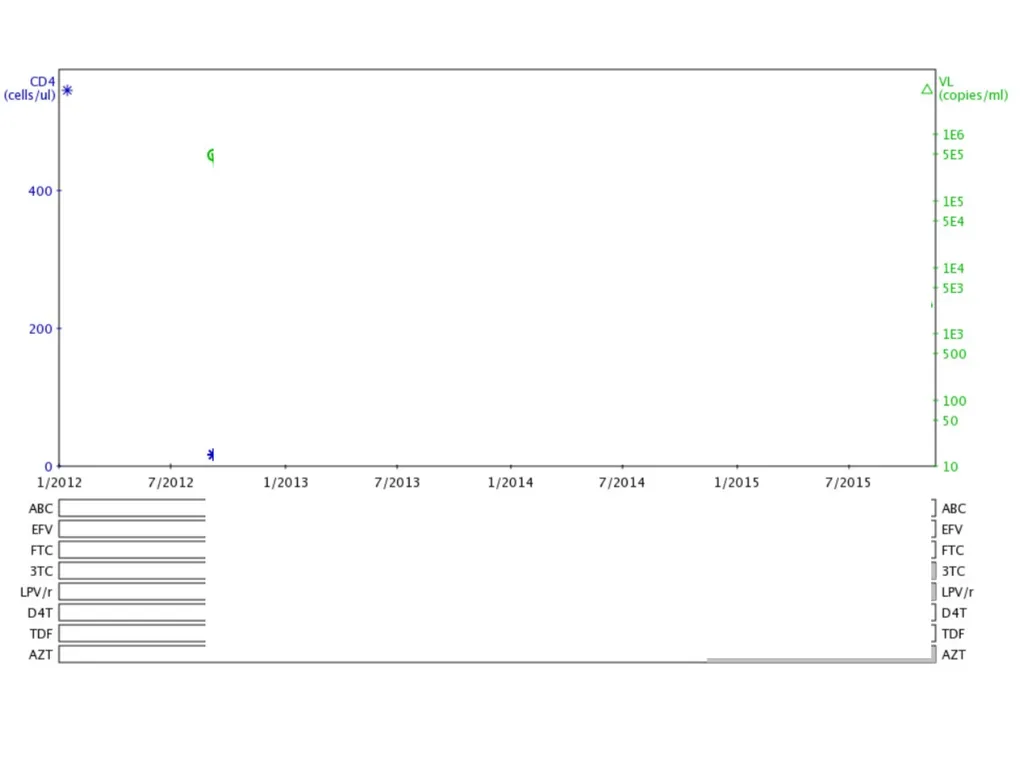The height and width of the screenshot is (768, 1024).
Task: Click the 100 viral load tick label
Action: (954, 401)
